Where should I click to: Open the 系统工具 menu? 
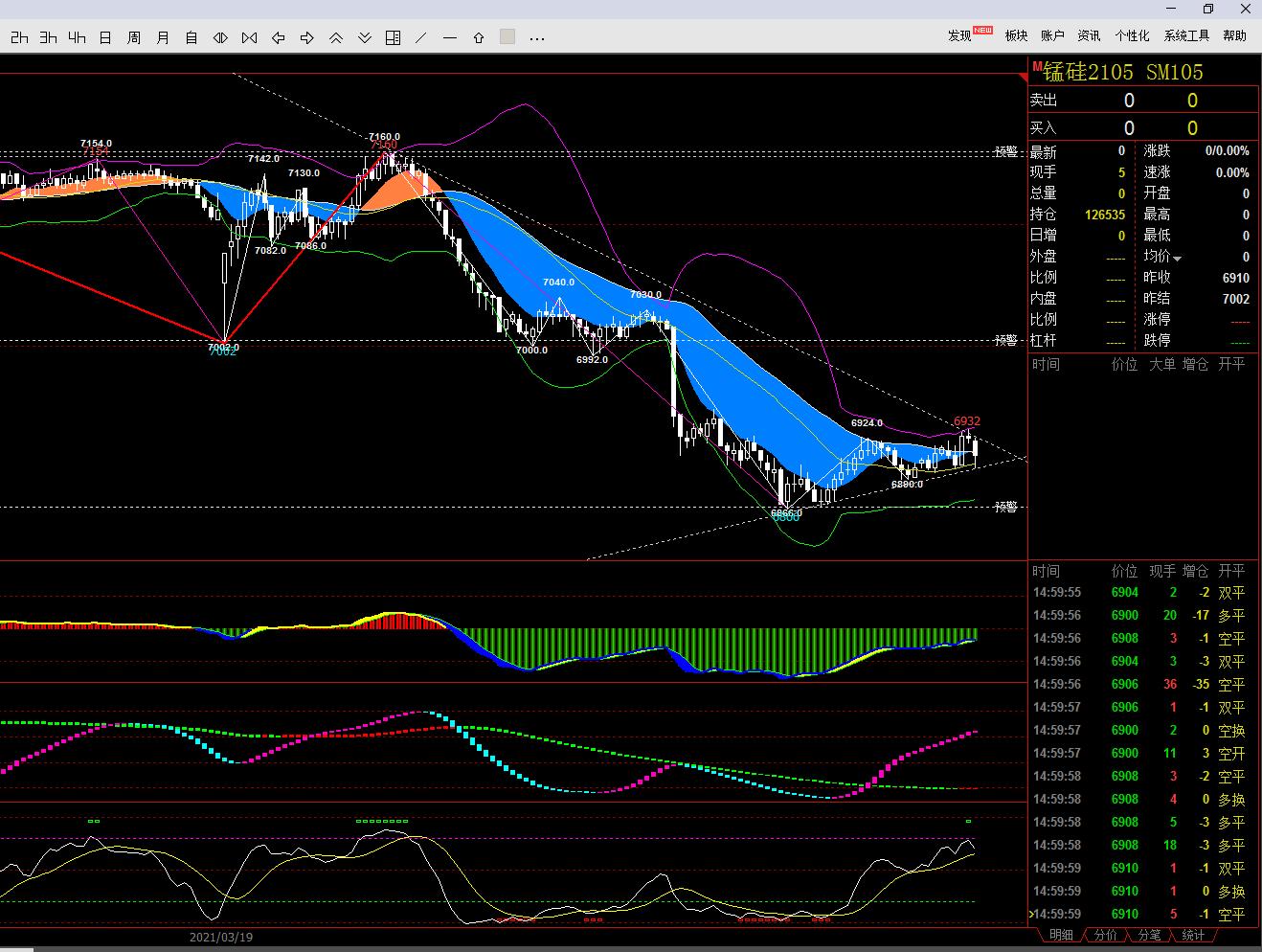pos(1186,35)
